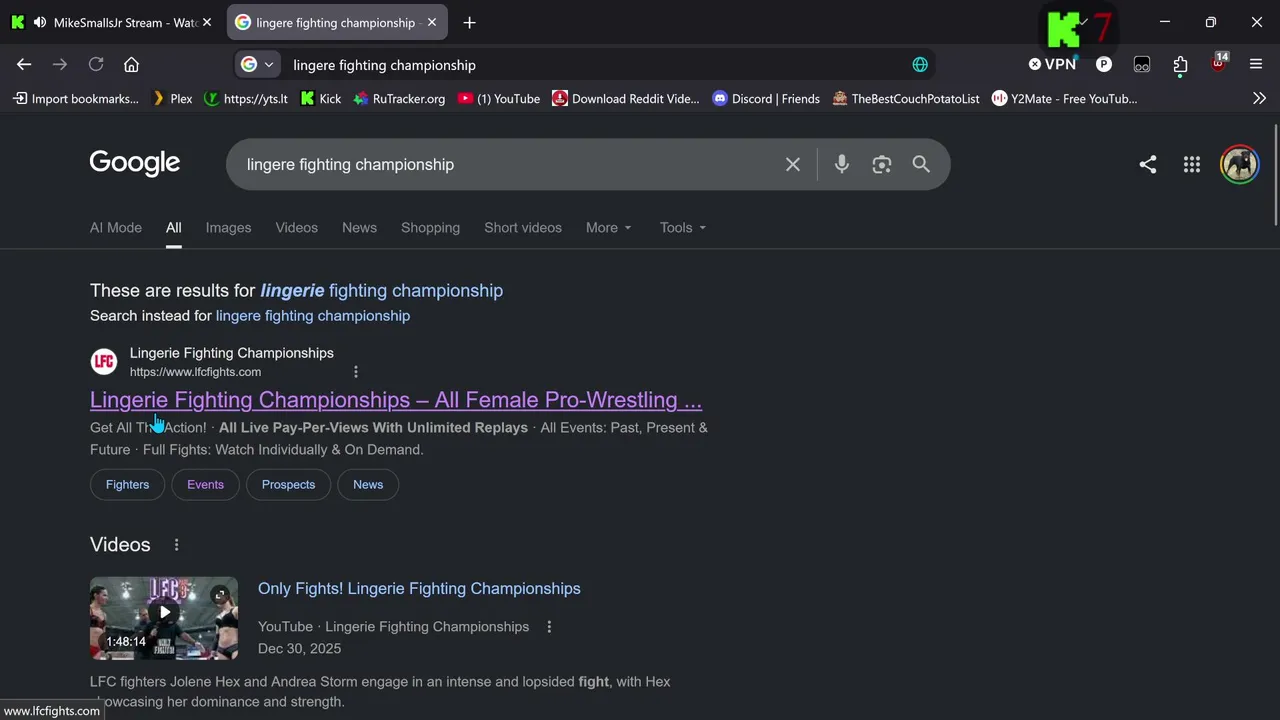Switch to Shopping results
Image resolution: width=1280 pixels, height=720 pixels.
pyautogui.click(x=430, y=227)
